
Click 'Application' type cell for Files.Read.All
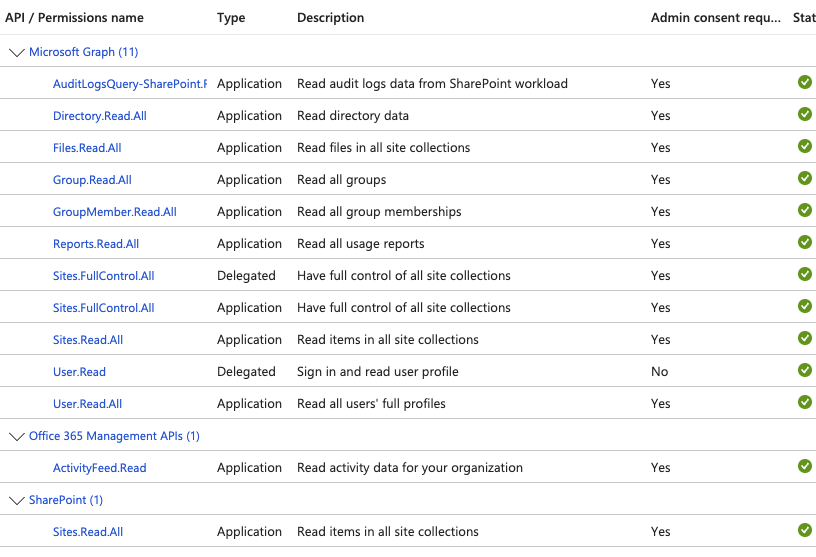click(x=249, y=148)
